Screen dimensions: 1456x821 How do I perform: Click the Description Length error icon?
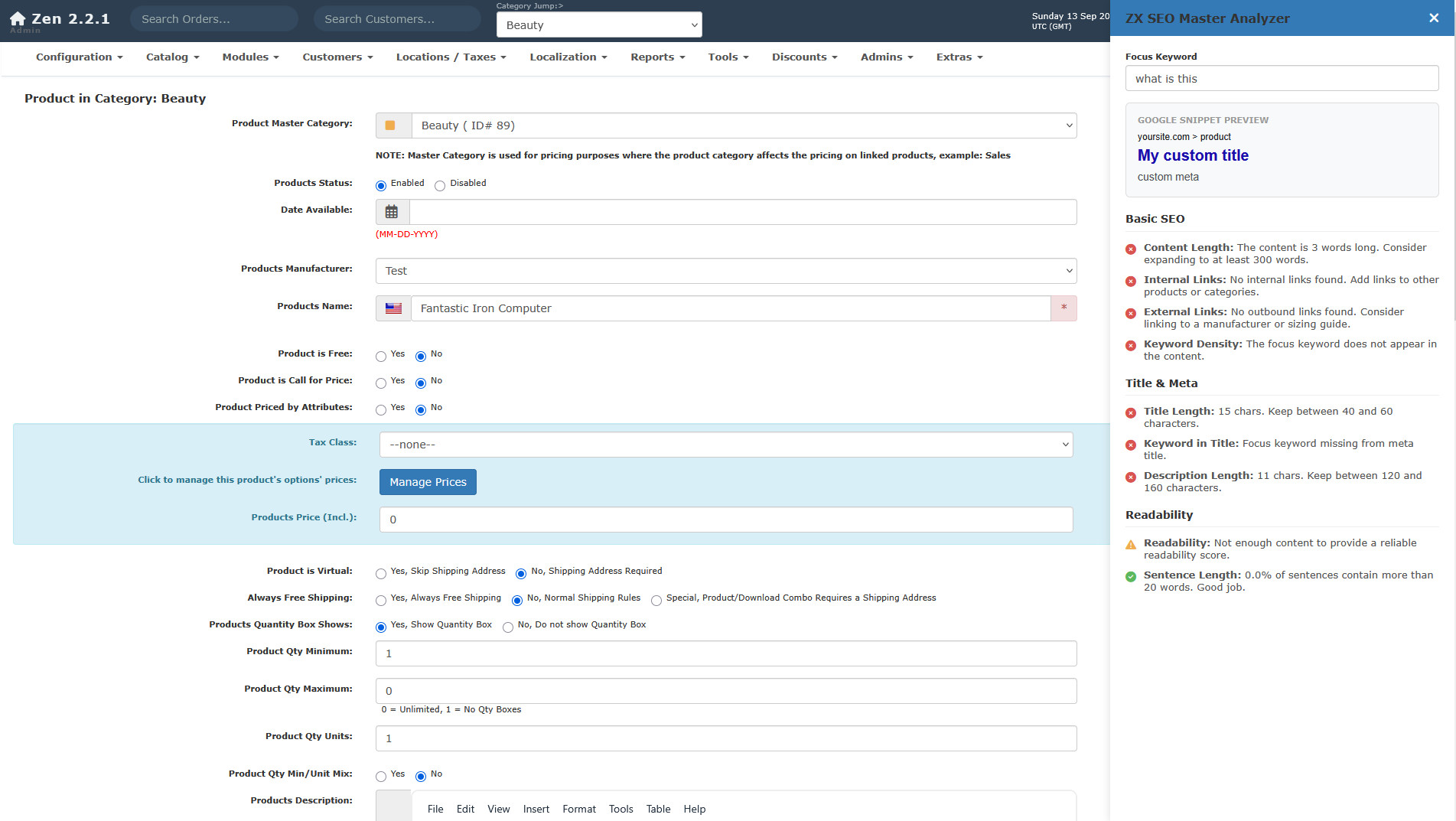click(1131, 477)
